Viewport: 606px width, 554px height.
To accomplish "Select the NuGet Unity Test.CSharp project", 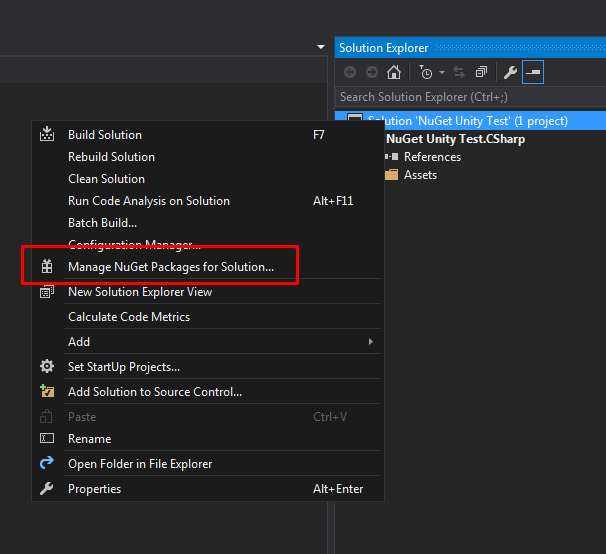I will click(x=456, y=139).
